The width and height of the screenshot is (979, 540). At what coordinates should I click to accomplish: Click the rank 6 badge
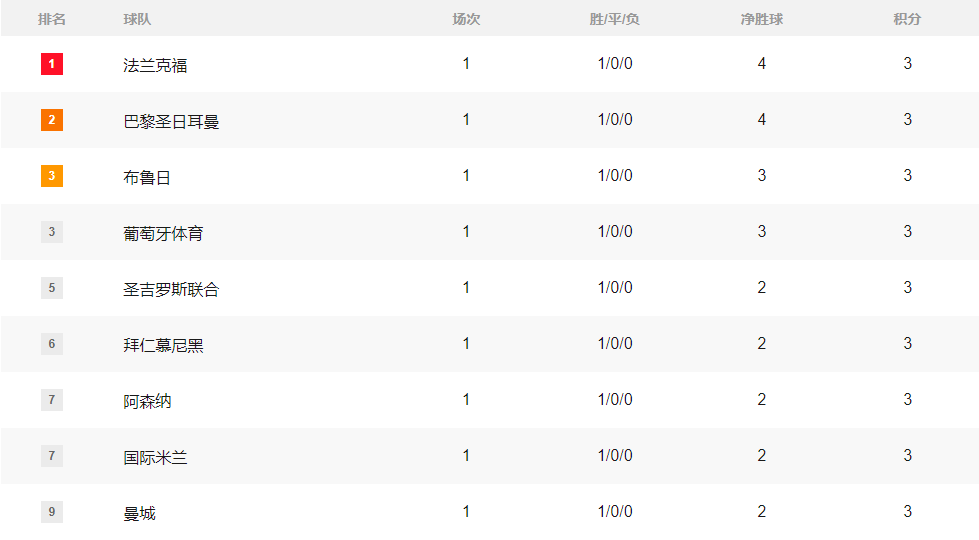(x=52, y=344)
